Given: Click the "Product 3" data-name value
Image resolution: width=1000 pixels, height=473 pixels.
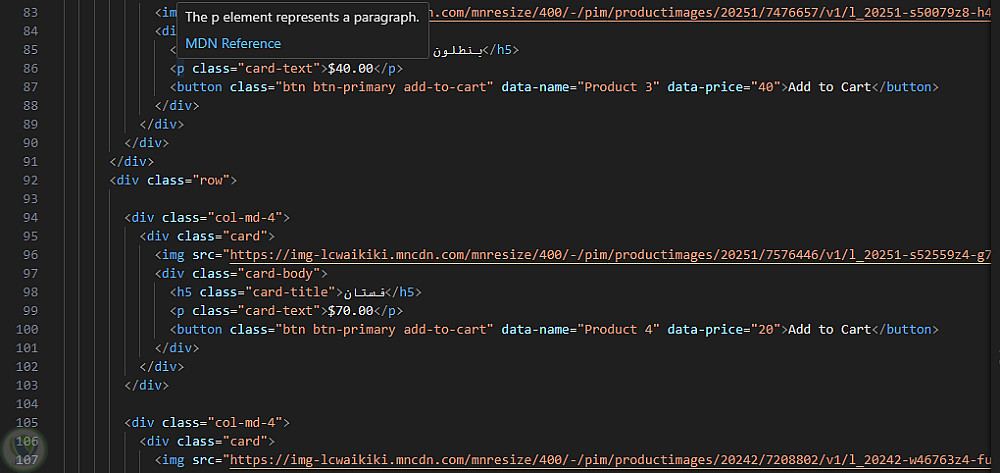Looking at the screenshot, I should 623,87.
